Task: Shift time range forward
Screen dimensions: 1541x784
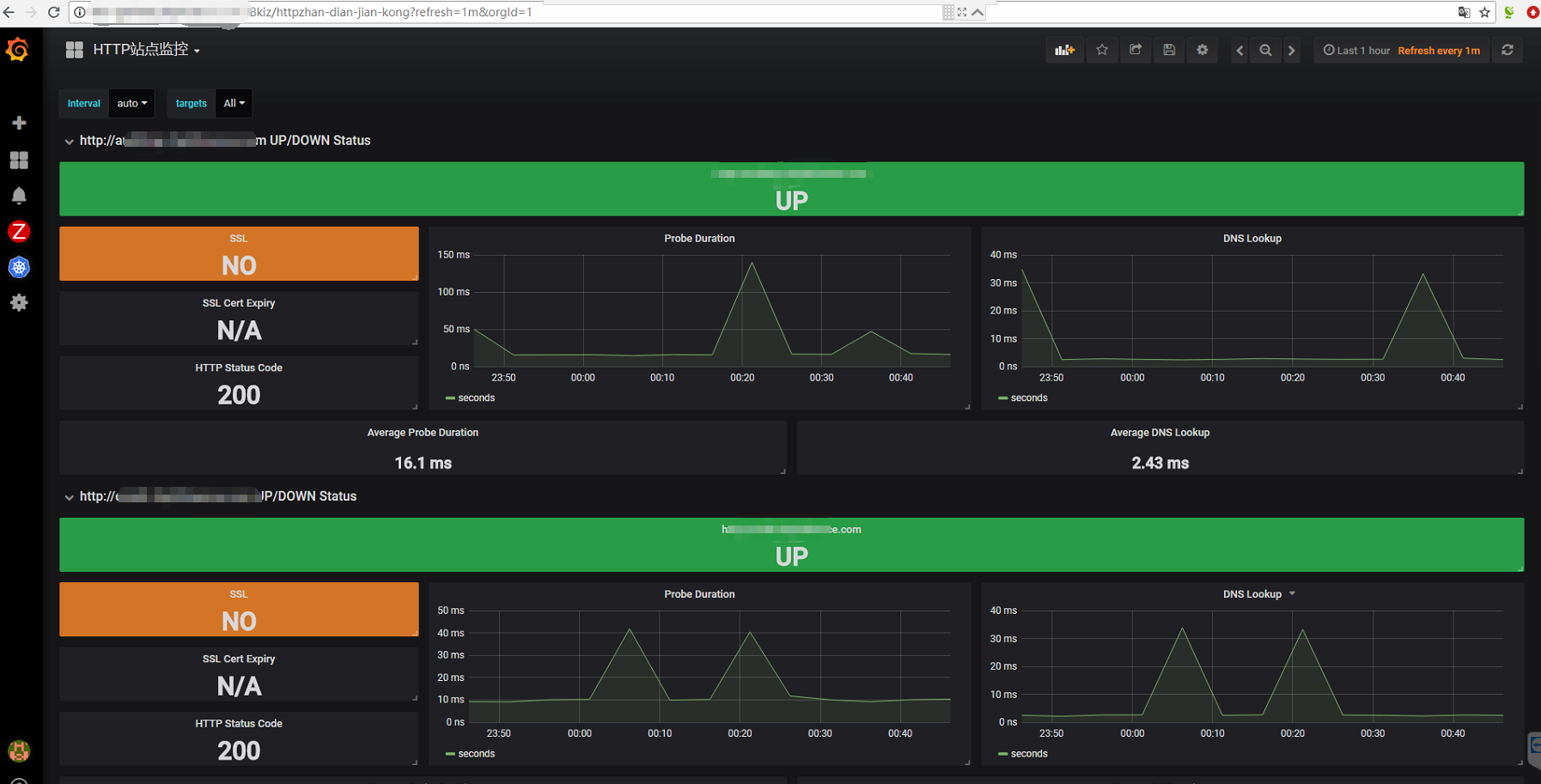Action: pos(1291,51)
